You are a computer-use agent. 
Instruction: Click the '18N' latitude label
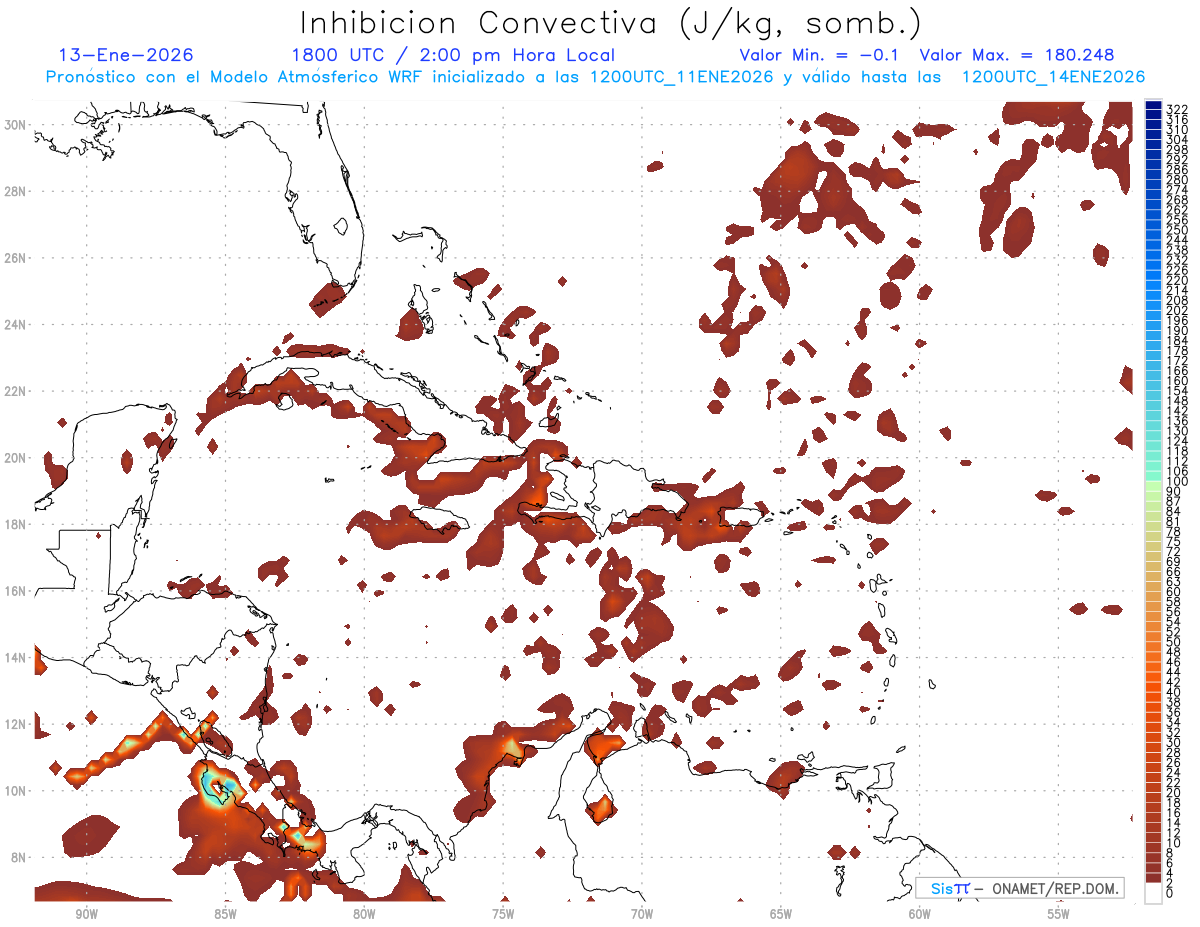click(16, 524)
